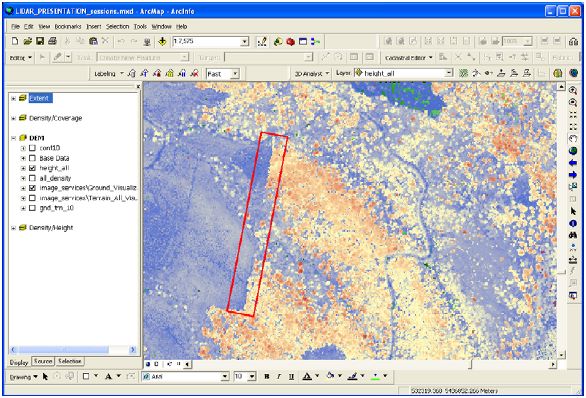Turn on the all_density layer
The height and width of the screenshot is (398, 586).
33,178
